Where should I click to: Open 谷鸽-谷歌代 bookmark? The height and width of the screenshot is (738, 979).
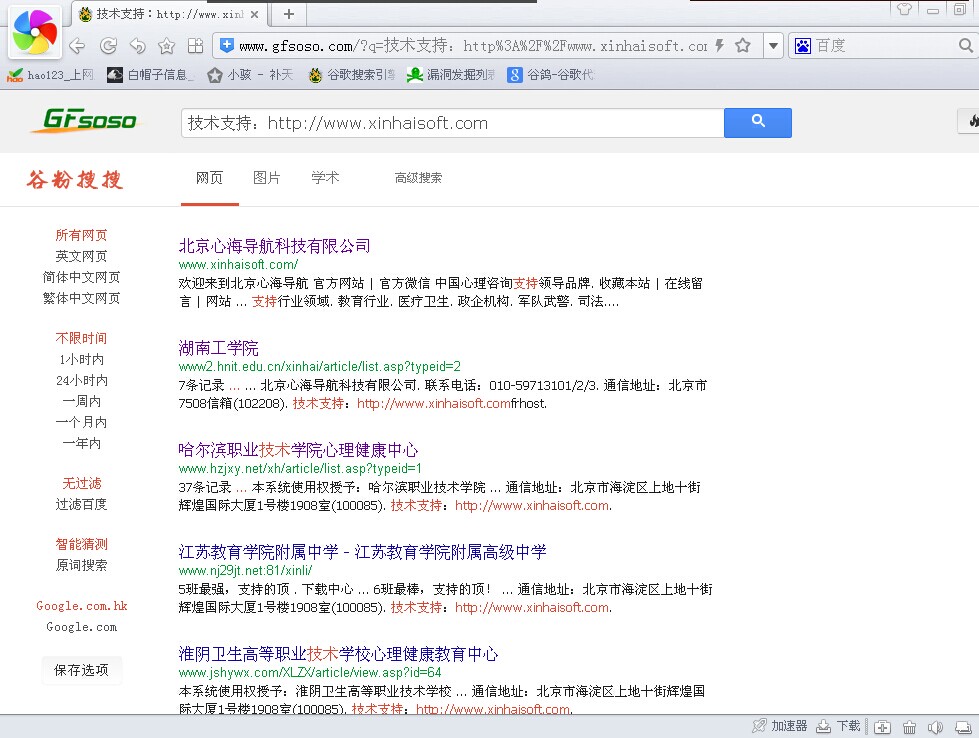[551, 75]
